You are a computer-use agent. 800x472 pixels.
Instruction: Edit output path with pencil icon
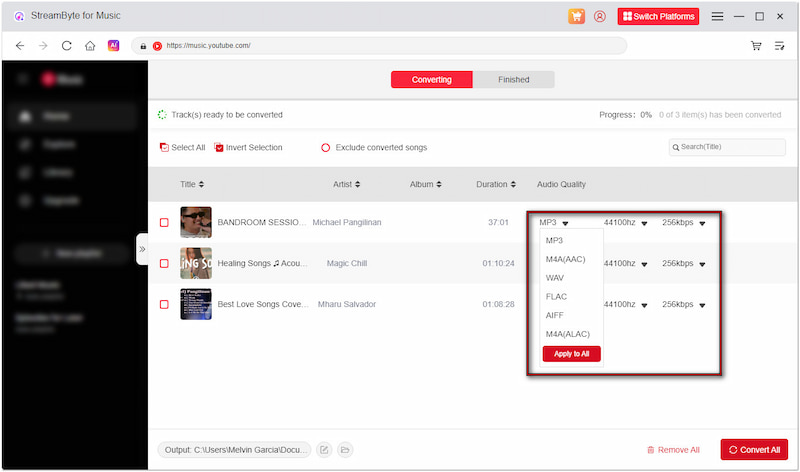(x=324, y=450)
